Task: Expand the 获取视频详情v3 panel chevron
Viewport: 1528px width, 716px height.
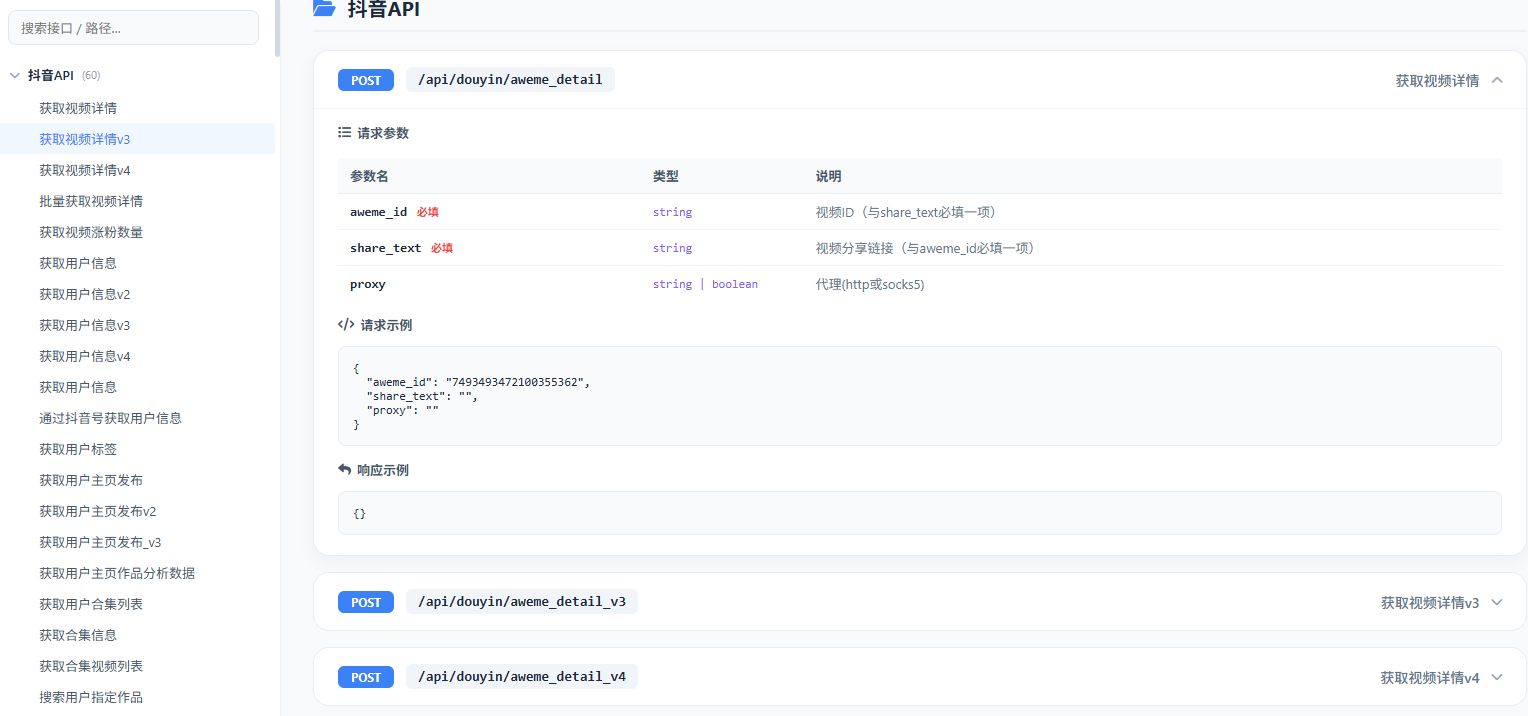Action: click(1497, 602)
